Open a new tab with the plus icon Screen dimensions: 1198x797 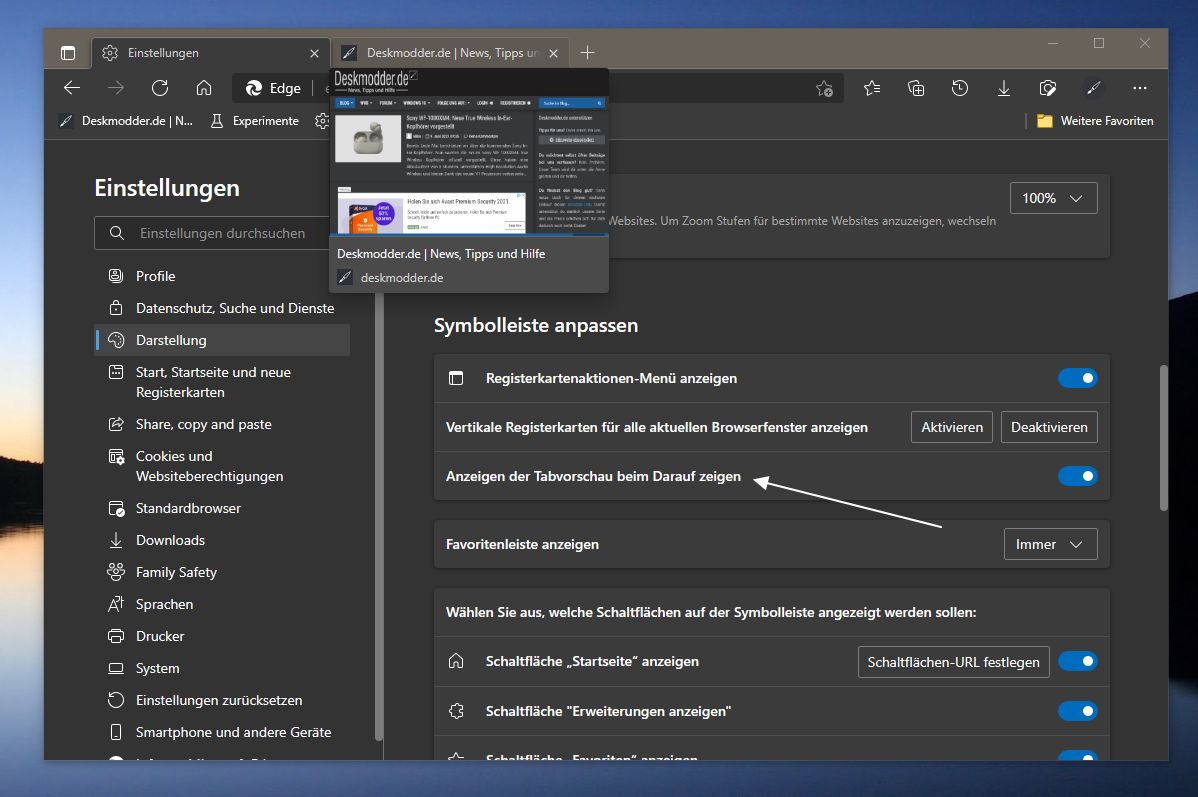pos(587,53)
